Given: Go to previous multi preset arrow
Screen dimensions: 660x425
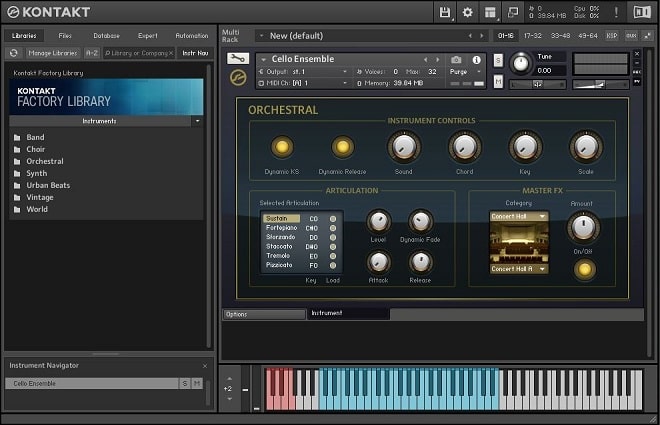Looking at the screenshot, I should coord(470,36).
